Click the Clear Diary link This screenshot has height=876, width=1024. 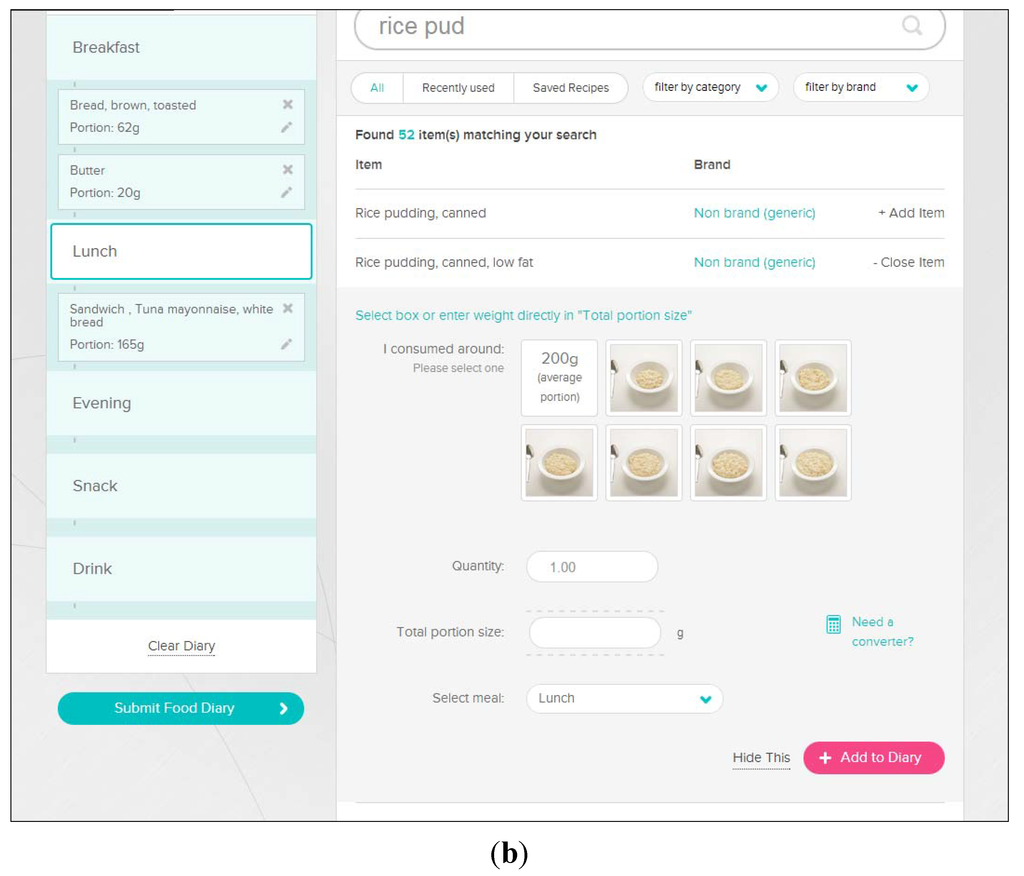[181, 646]
